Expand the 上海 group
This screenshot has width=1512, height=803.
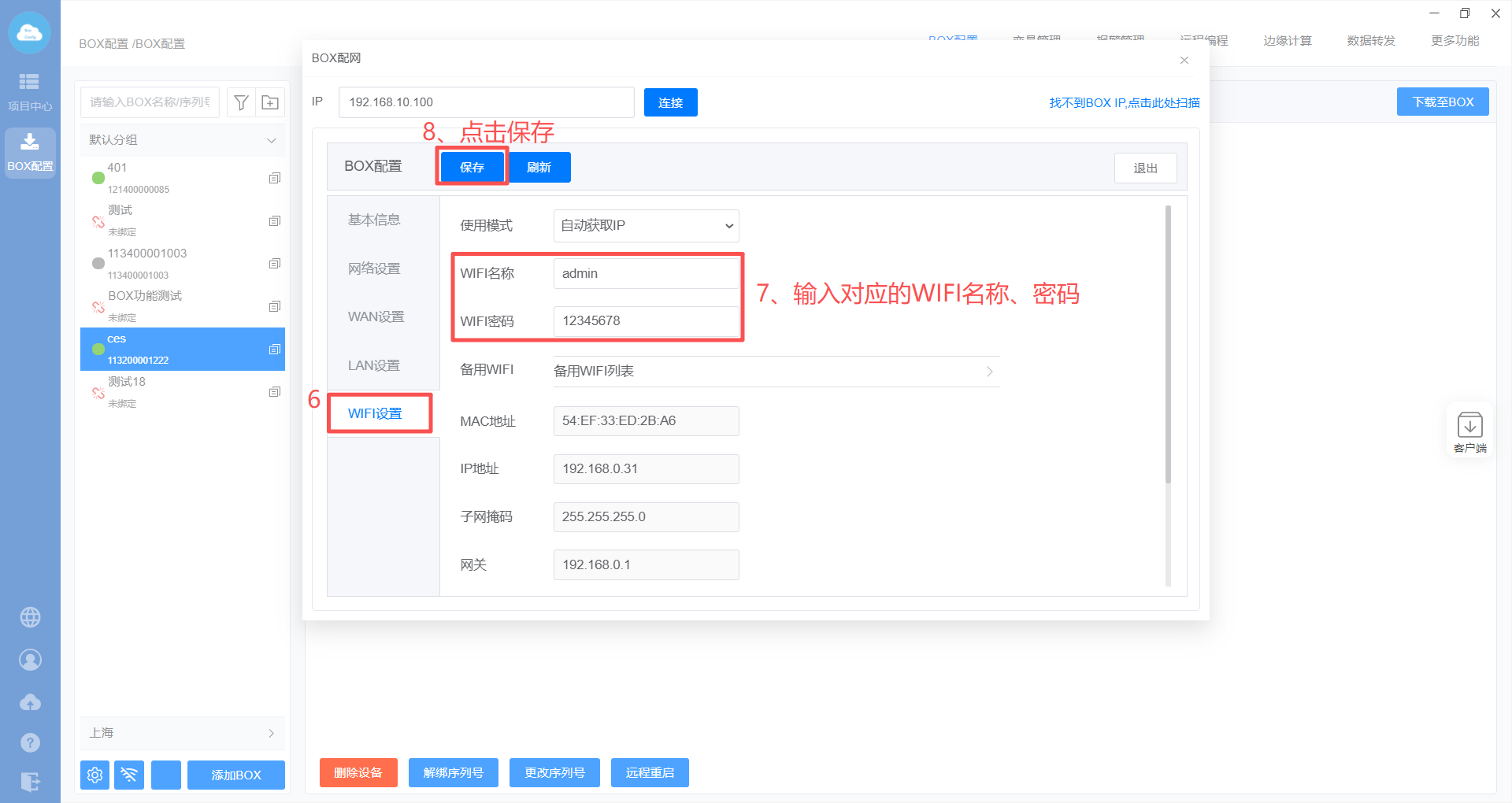click(x=271, y=733)
